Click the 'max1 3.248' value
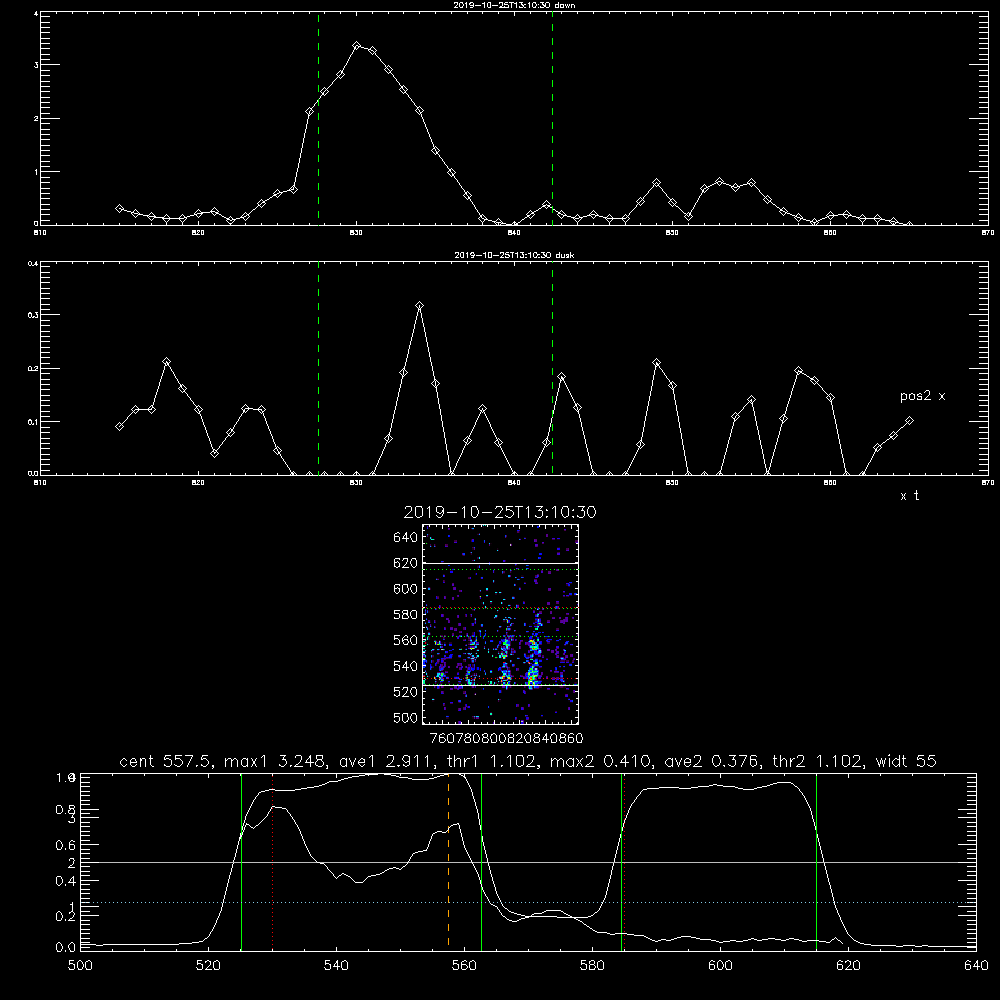Viewport: 1000px width, 1000px height. 276,761
